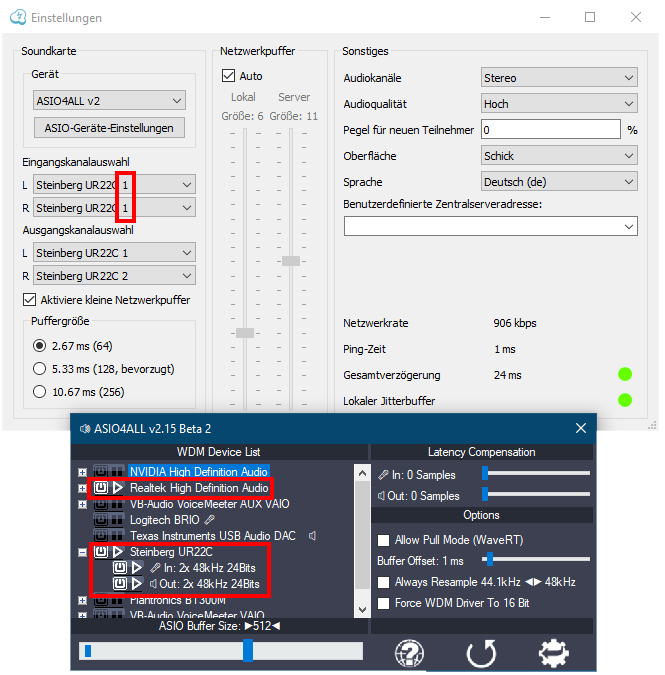Click Buffer Offset 1 ms slider
This screenshot has width=665, height=675.
[490, 559]
